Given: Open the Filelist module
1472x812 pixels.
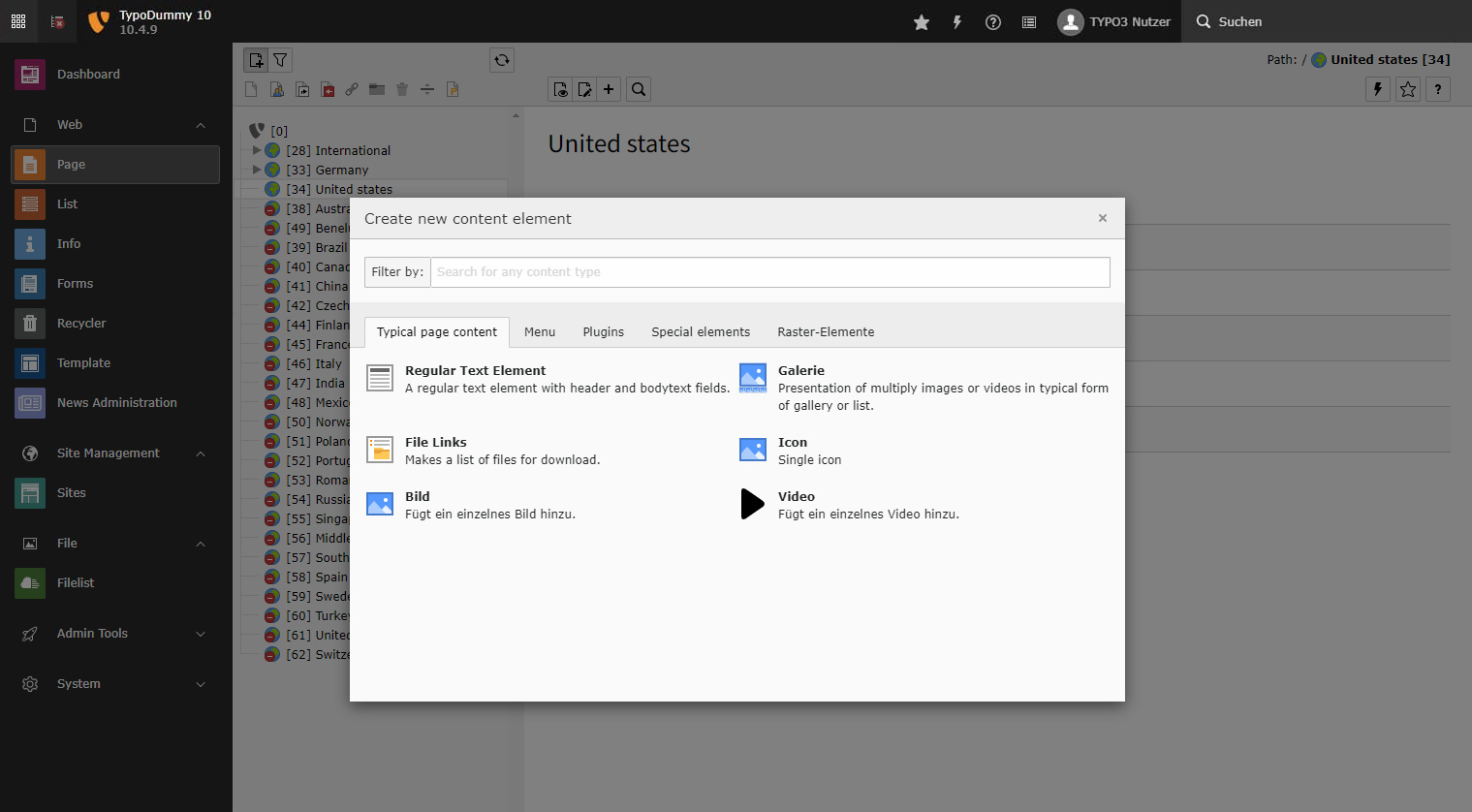Looking at the screenshot, I should (x=115, y=583).
